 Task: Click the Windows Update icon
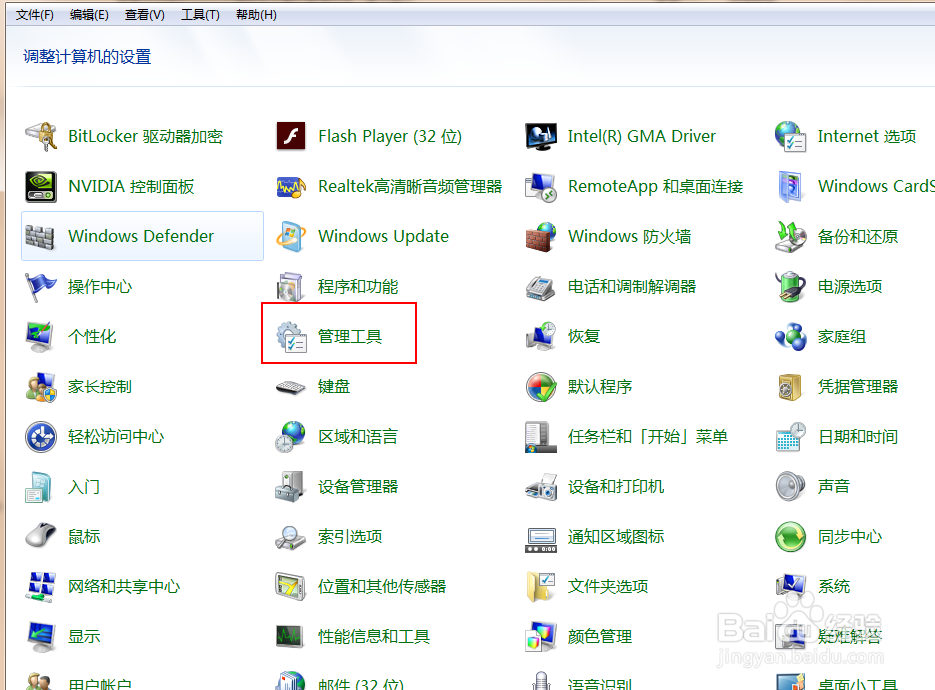291,237
